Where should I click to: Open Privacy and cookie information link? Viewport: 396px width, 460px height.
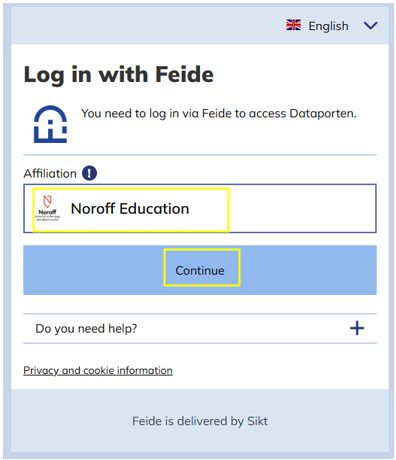98,370
